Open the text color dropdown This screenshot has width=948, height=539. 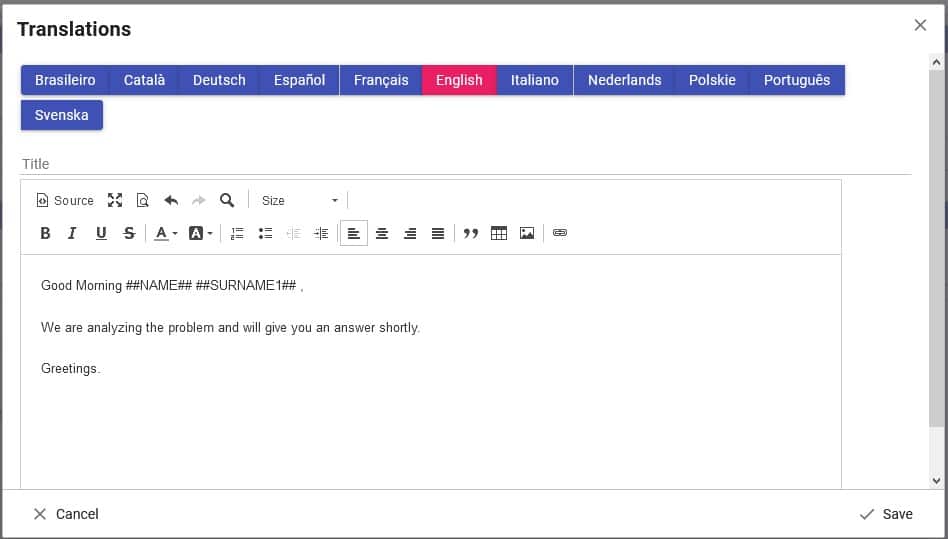(166, 233)
